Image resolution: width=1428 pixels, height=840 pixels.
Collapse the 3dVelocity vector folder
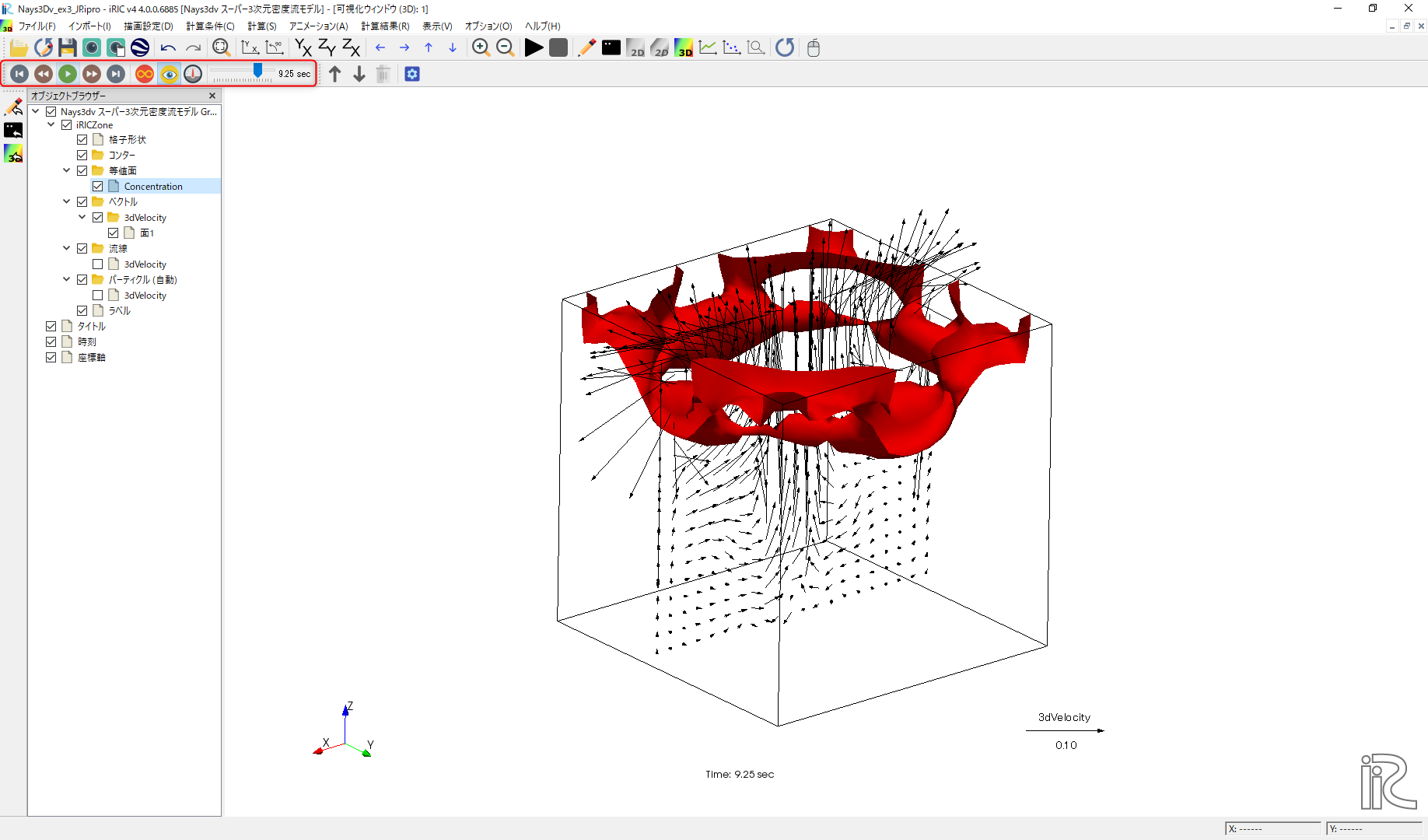point(82,218)
